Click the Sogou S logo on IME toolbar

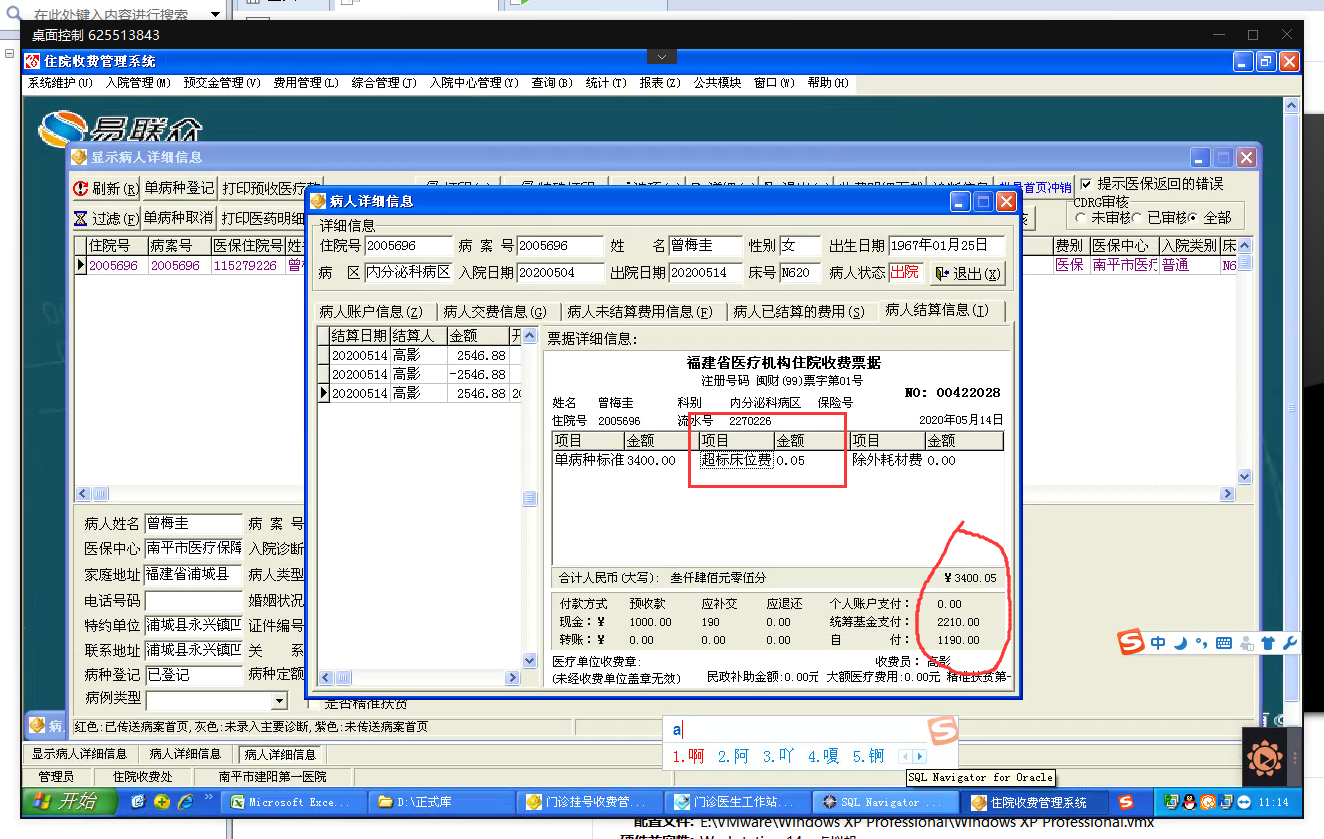coord(1130,642)
